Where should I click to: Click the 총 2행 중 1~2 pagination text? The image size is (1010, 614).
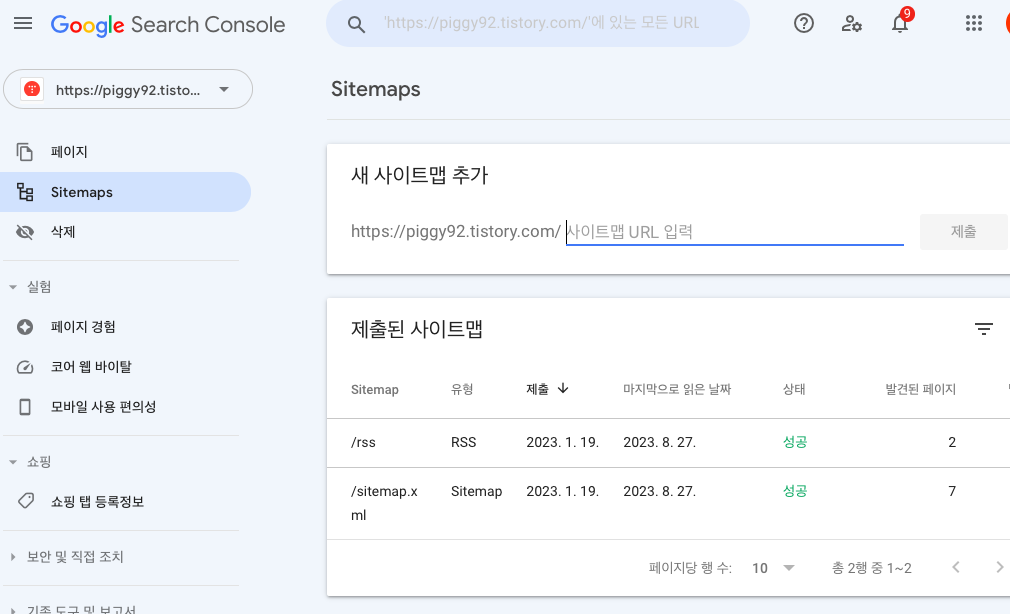point(872,568)
